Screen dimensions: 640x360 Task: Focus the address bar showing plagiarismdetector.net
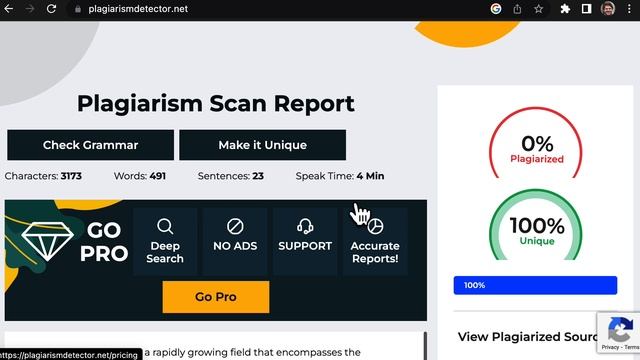coord(138,9)
